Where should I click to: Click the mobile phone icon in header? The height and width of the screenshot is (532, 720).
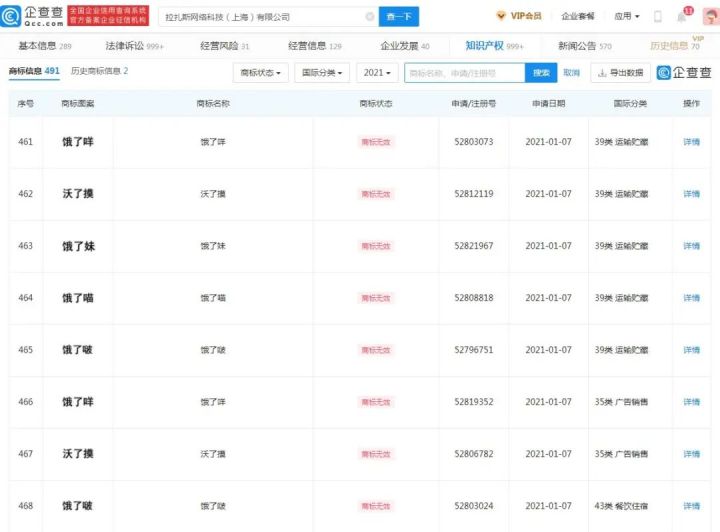tap(657, 17)
